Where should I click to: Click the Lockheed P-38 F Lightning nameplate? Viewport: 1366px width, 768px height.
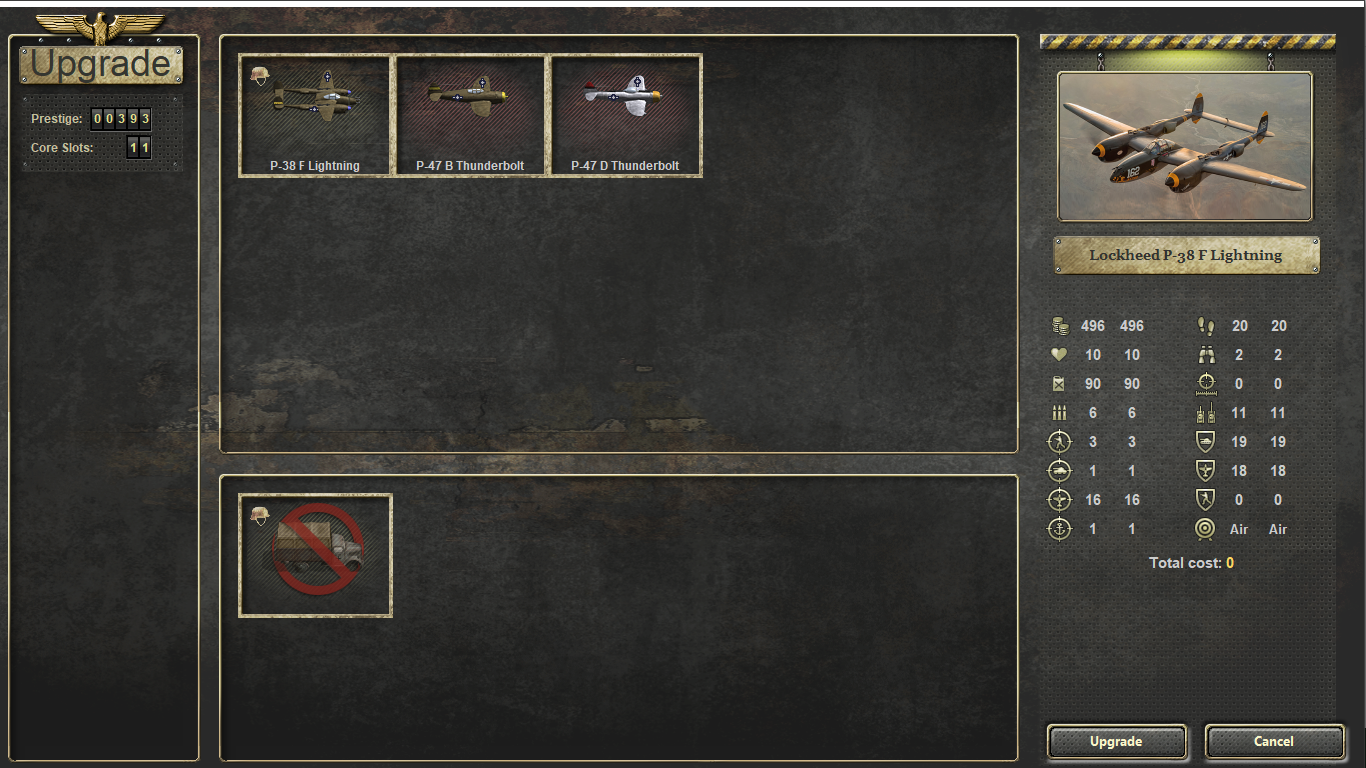pyautogui.click(x=1186, y=255)
